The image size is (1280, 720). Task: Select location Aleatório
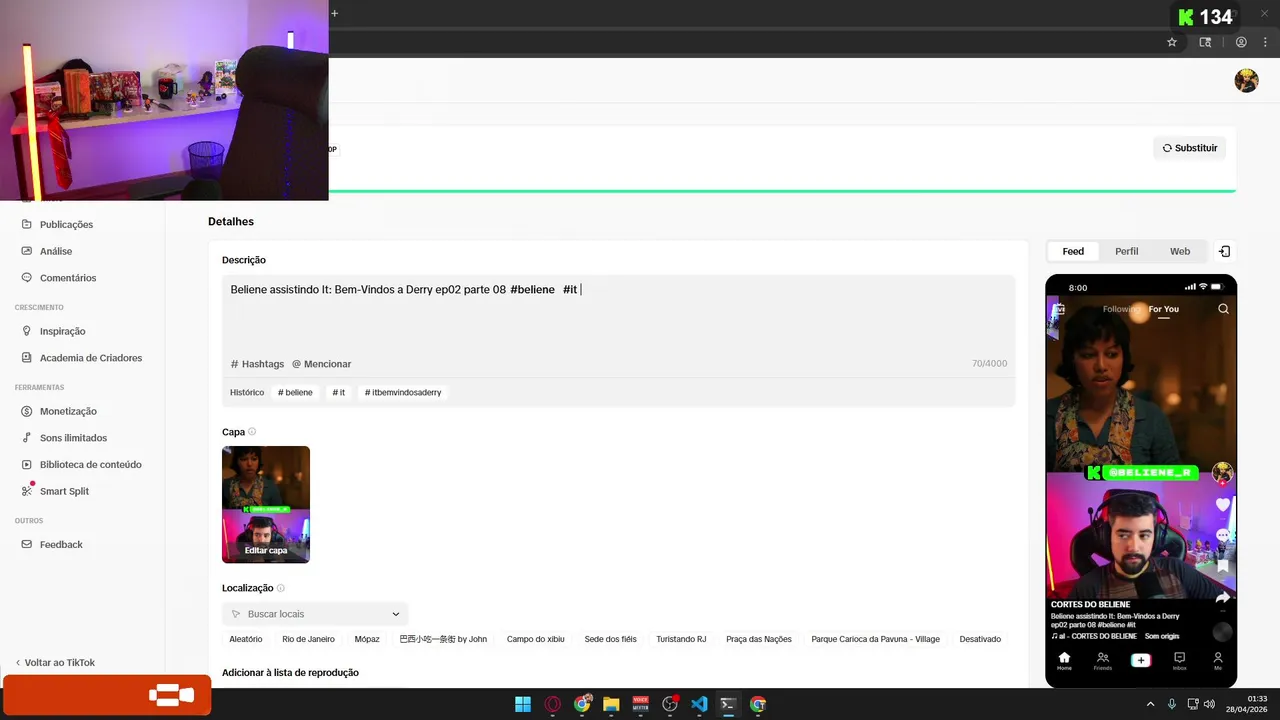pyautogui.click(x=246, y=639)
